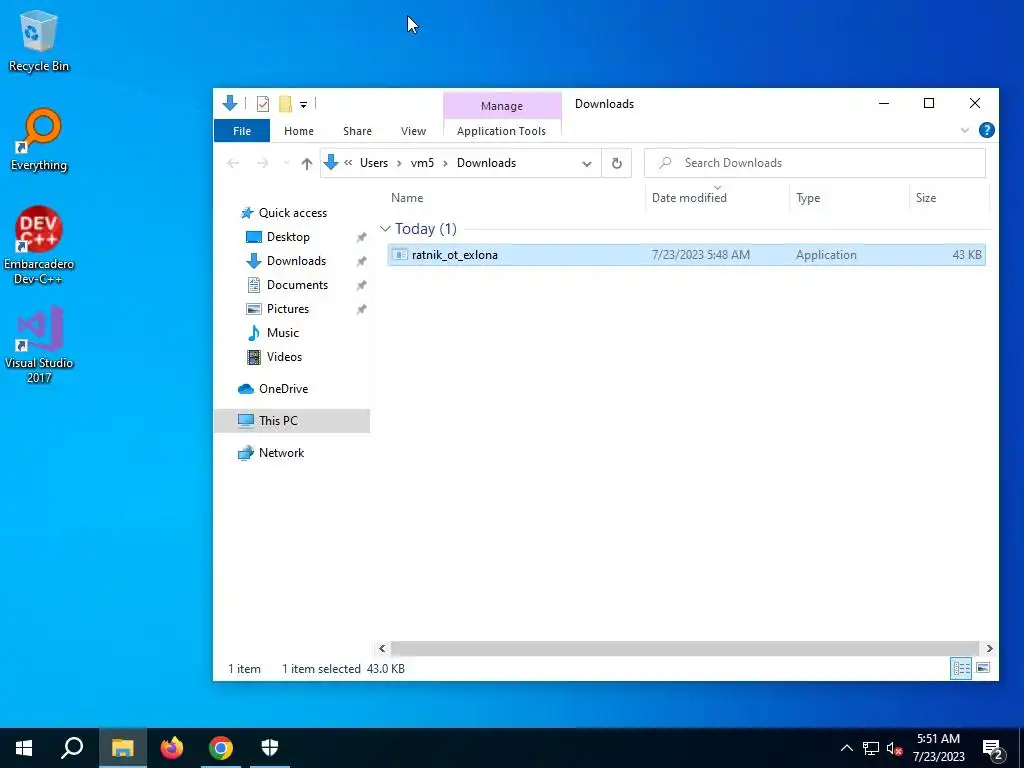Viewport: 1024px width, 768px height.
Task: Click the Users breadcrumb in address bar
Action: [x=374, y=163]
